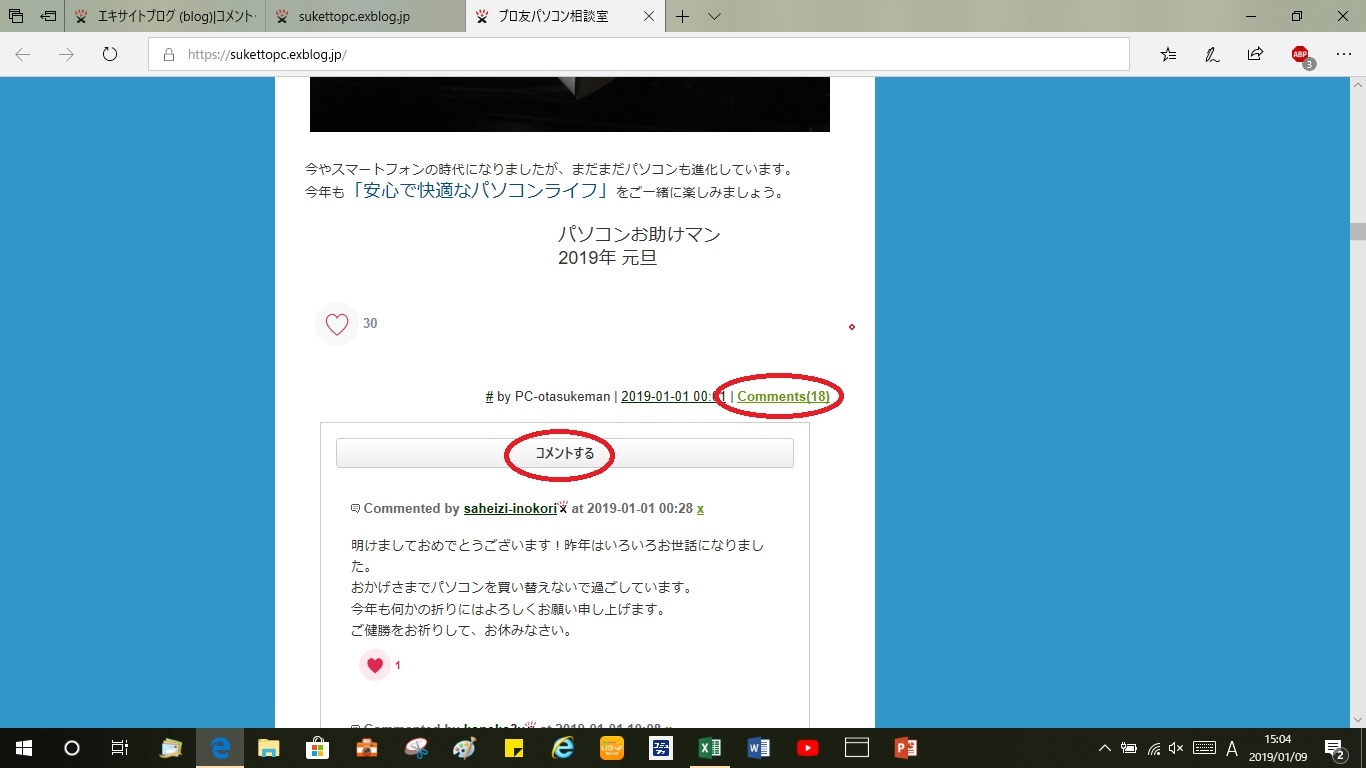This screenshot has height=768, width=1366.
Task: Open the Edge settings ellipsis menu
Action: pos(1343,55)
